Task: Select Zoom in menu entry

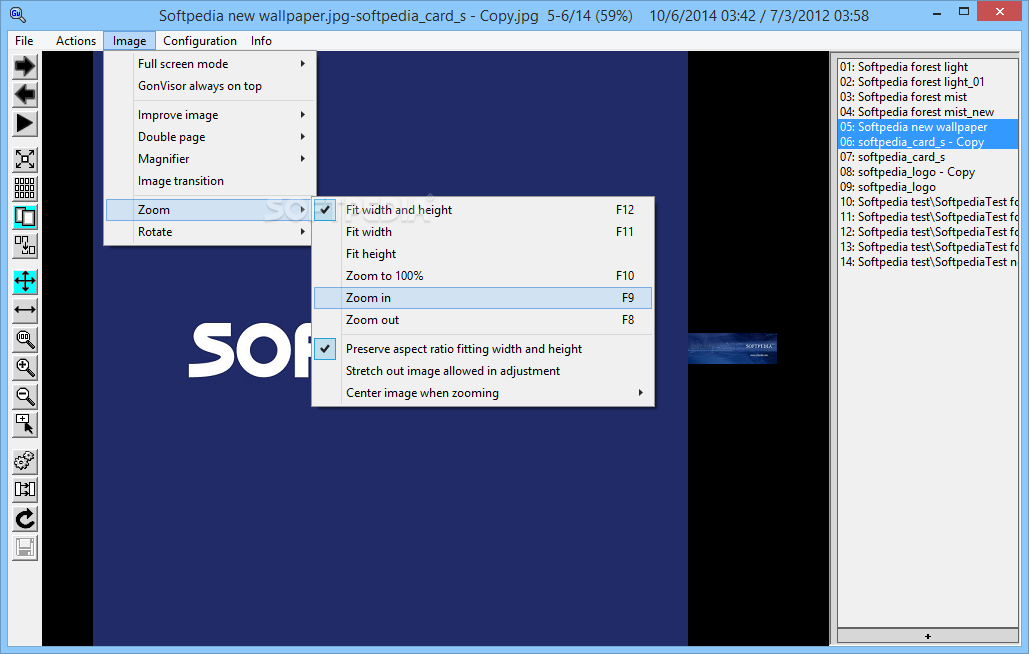Action: pyautogui.click(x=483, y=298)
